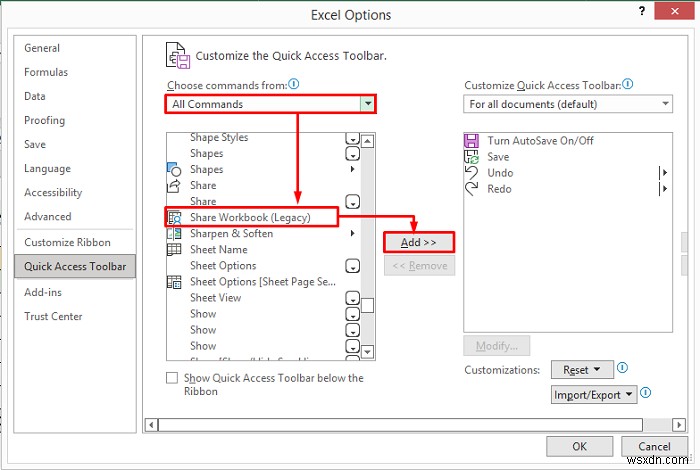Click commands list vertical scroll thumb
This screenshot has width=700, height=470.
click(x=367, y=306)
